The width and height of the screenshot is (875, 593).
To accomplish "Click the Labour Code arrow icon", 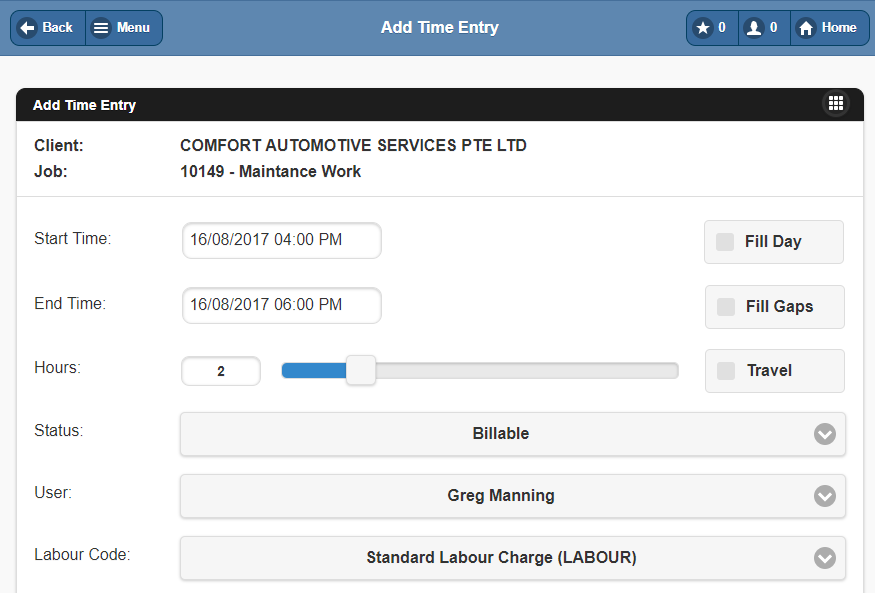I will tap(824, 558).
